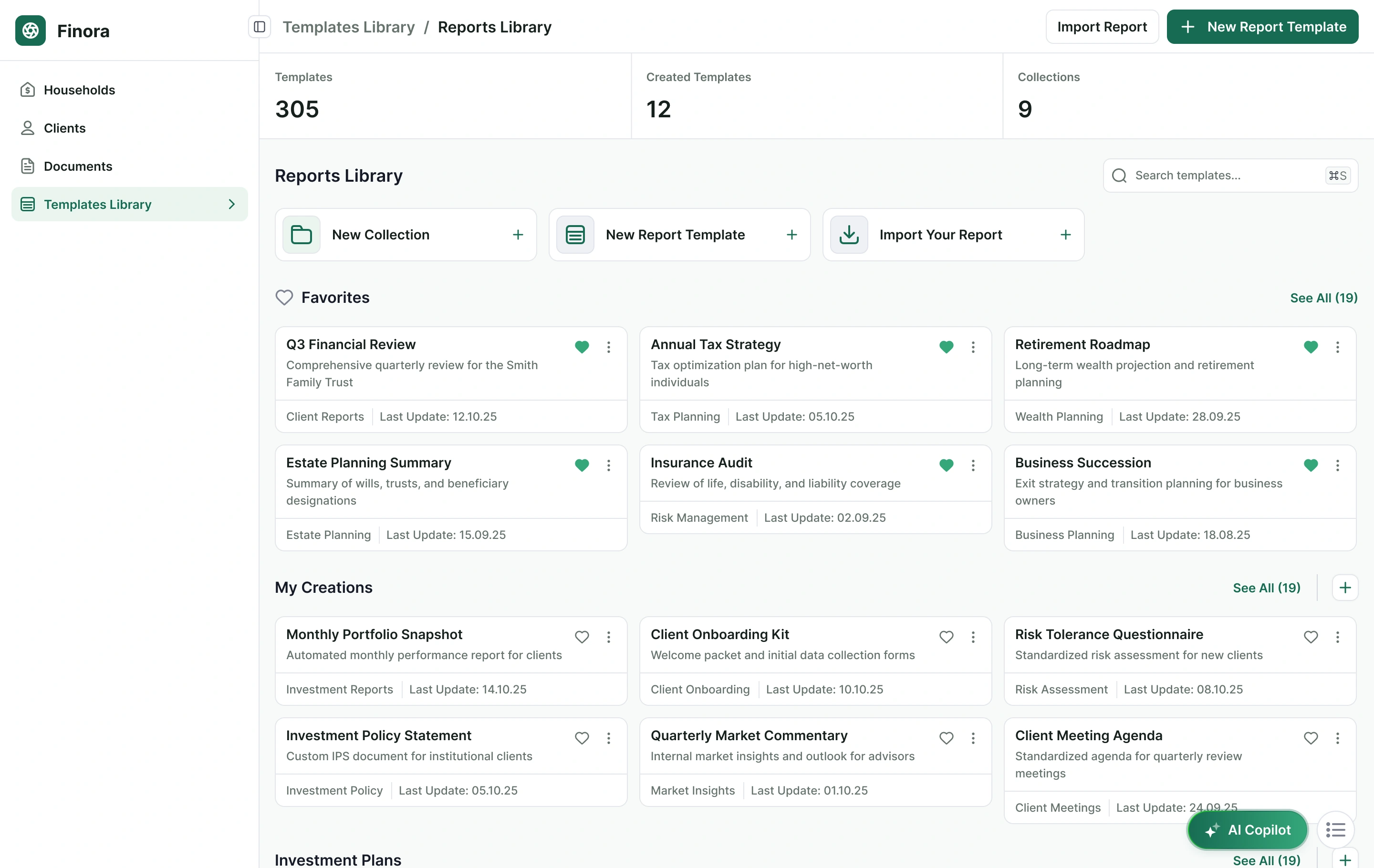
Task: Unfavorite Estate Planning Summary heart
Action: pos(582,465)
